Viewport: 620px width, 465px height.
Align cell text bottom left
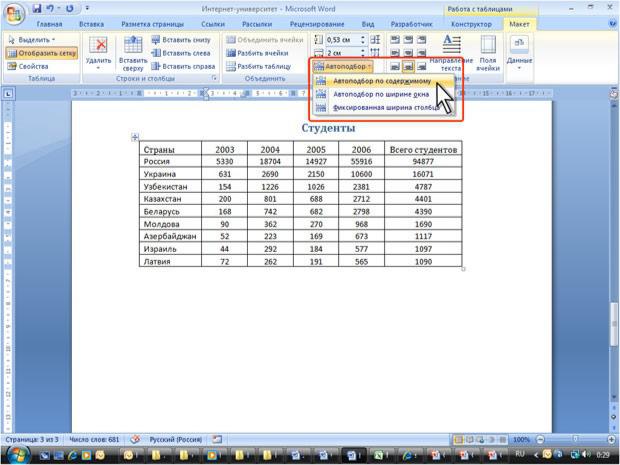pyautogui.click(x=395, y=66)
